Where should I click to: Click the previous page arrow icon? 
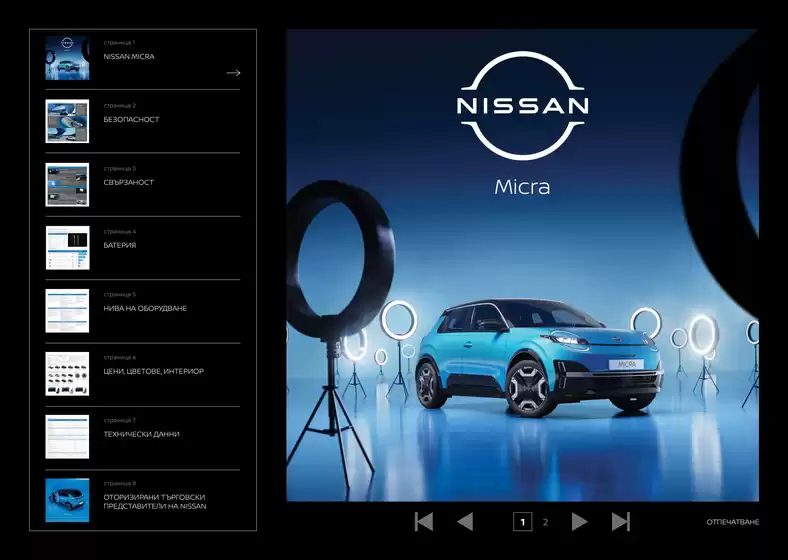point(465,521)
